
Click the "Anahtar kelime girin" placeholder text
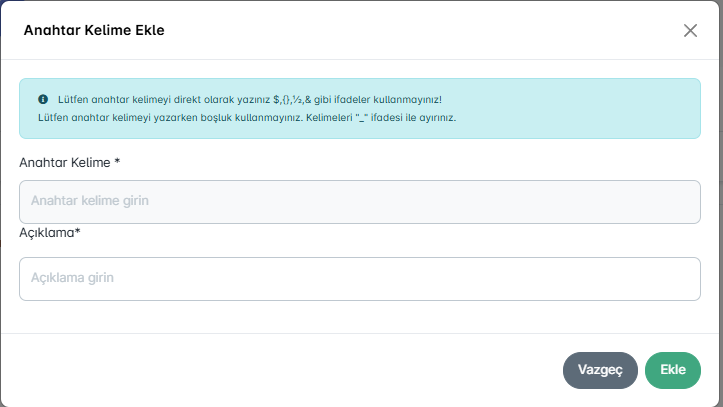(x=90, y=202)
